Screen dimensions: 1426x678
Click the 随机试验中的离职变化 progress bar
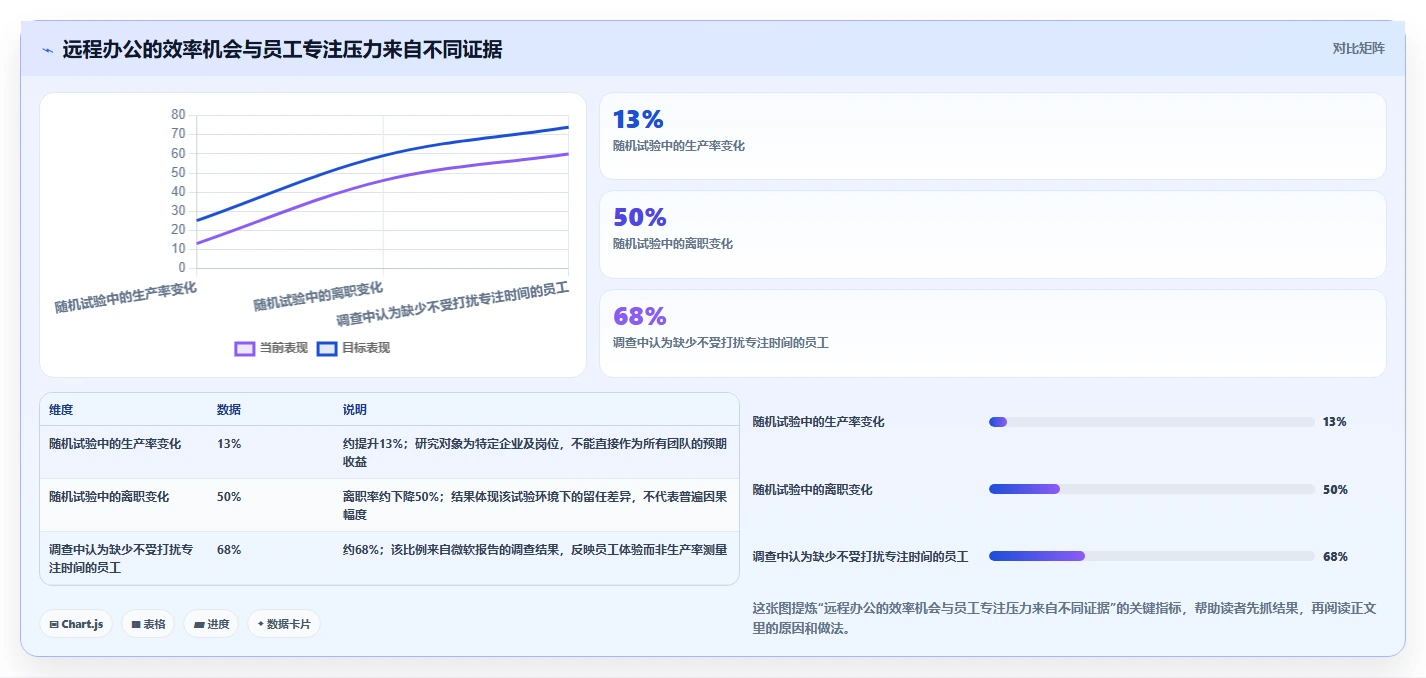1151,489
